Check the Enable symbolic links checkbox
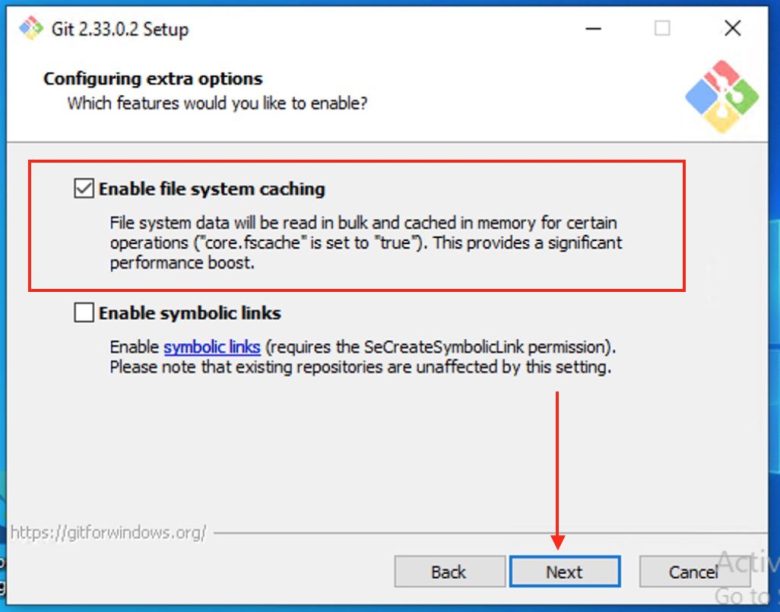The width and height of the screenshot is (780, 612). (x=84, y=313)
